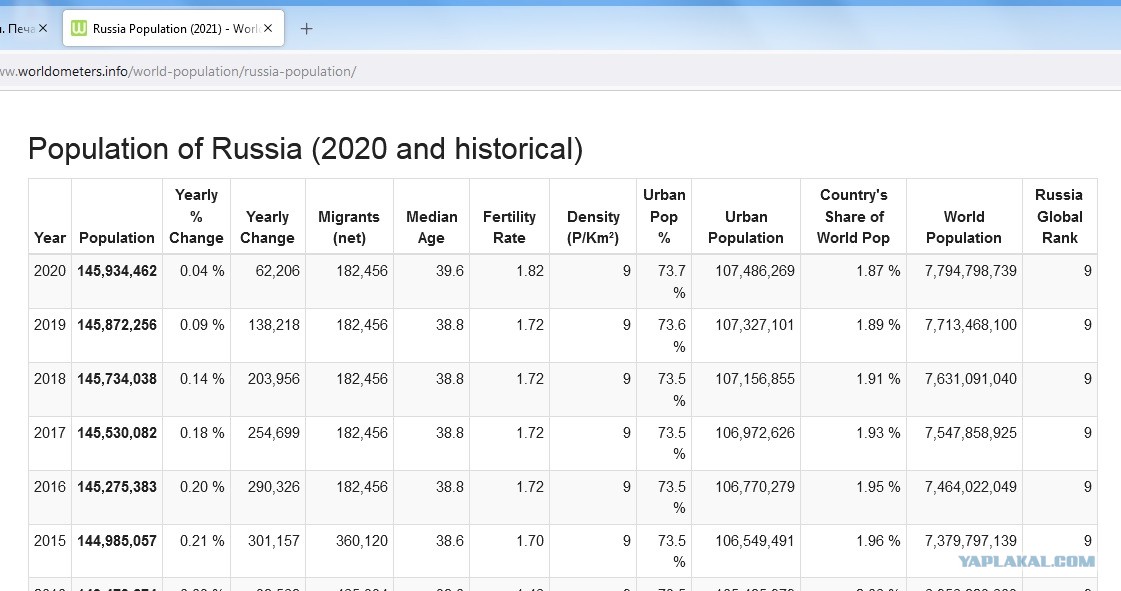Select world population 7,464,022,049
Screen dimensions: 1121x591
971,487
